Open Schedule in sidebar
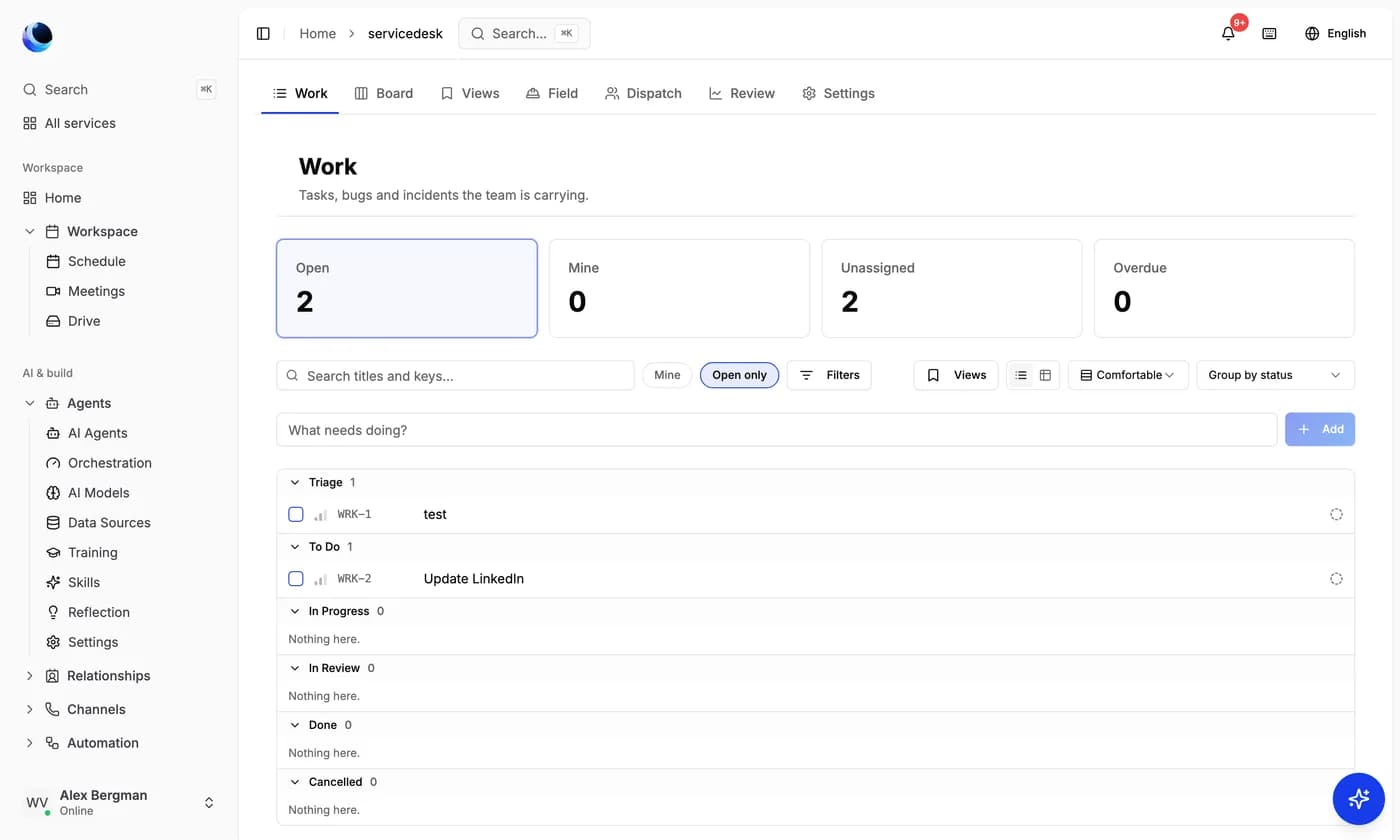Image resolution: width=1400 pixels, height=840 pixels. 85,261
